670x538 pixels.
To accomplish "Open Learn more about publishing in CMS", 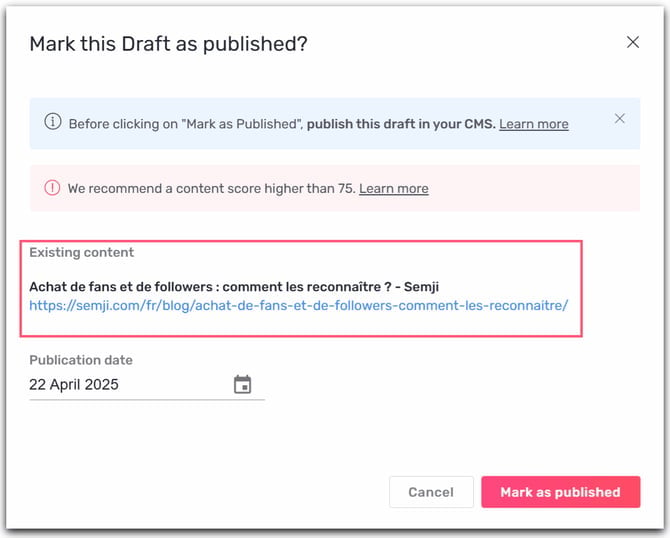I will tap(534, 124).
